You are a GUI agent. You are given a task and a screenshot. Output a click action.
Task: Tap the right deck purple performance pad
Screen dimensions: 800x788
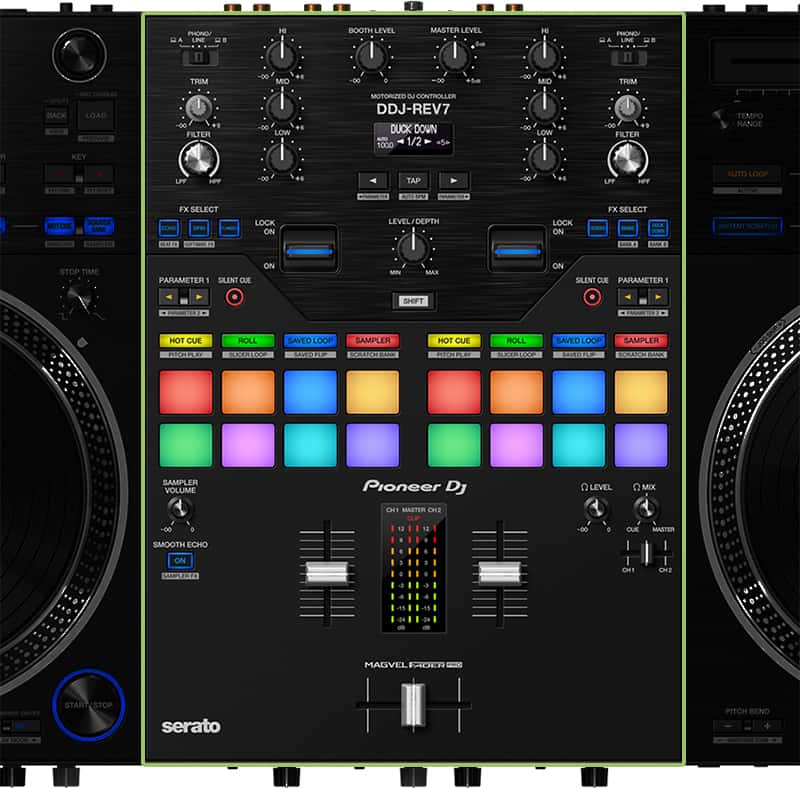click(x=641, y=445)
